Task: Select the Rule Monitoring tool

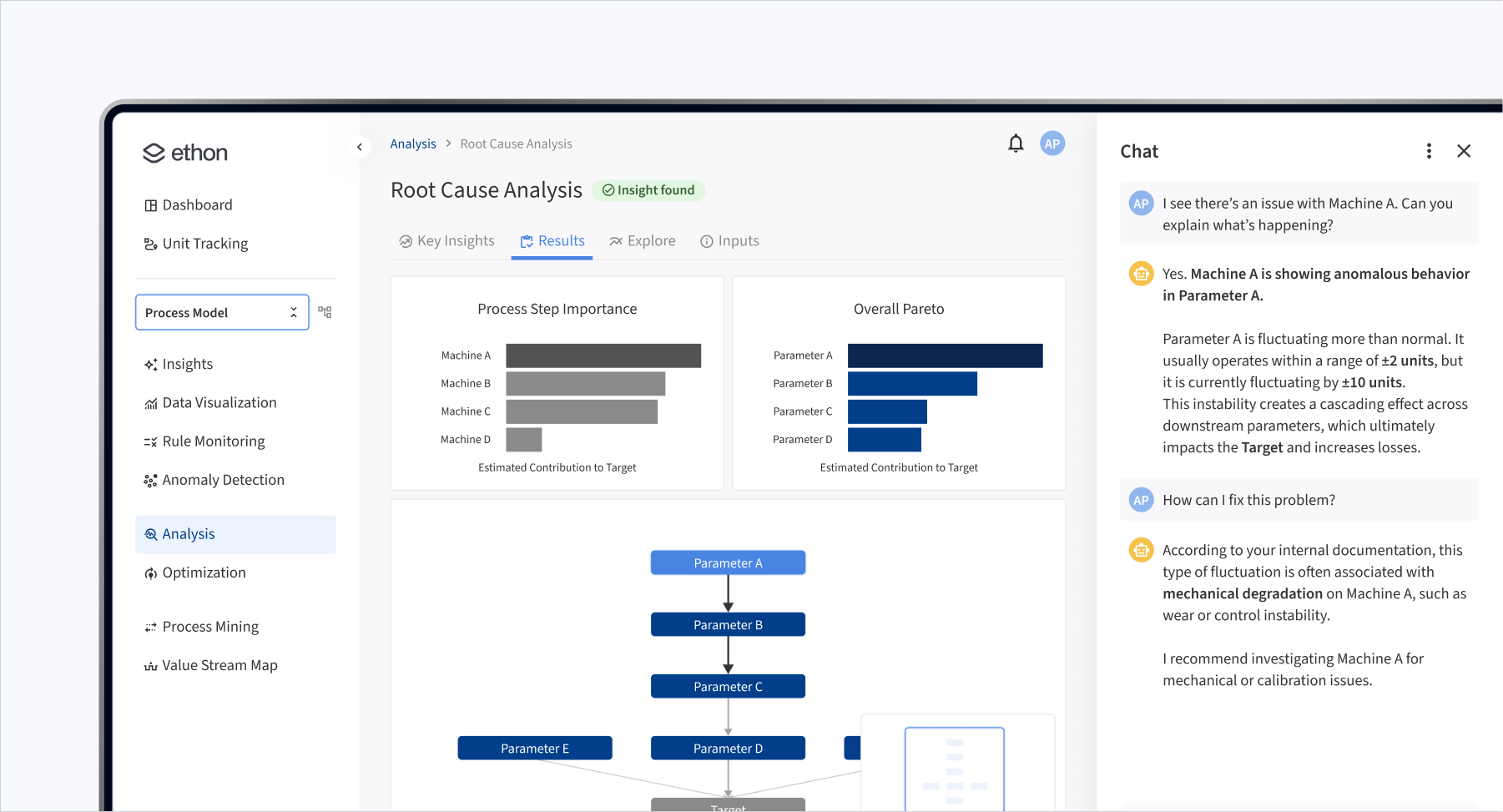Action: (x=214, y=441)
